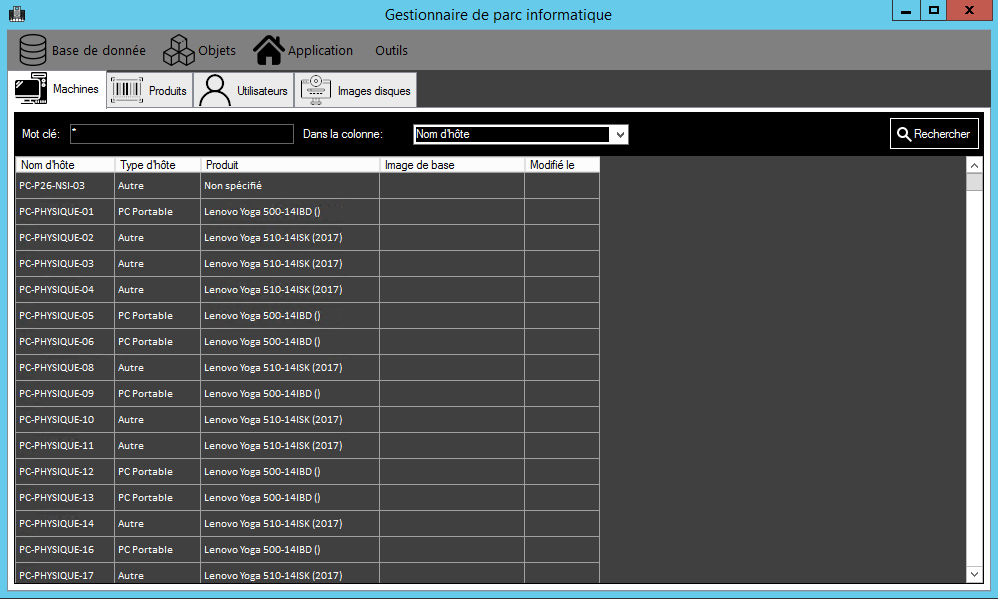Click 'Non spécifié' product cell
998x599 pixels.
click(290, 185)
